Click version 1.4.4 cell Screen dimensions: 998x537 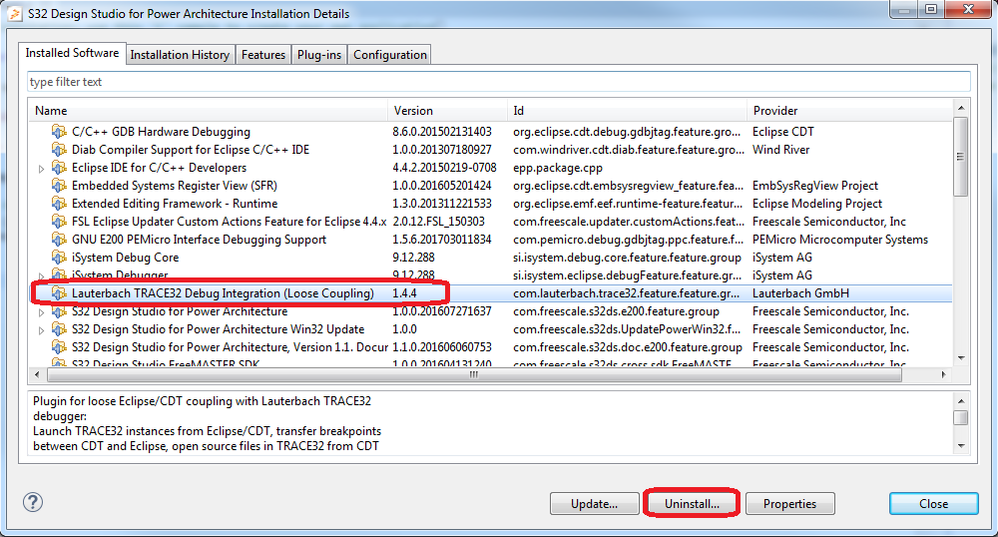point(405,293)
